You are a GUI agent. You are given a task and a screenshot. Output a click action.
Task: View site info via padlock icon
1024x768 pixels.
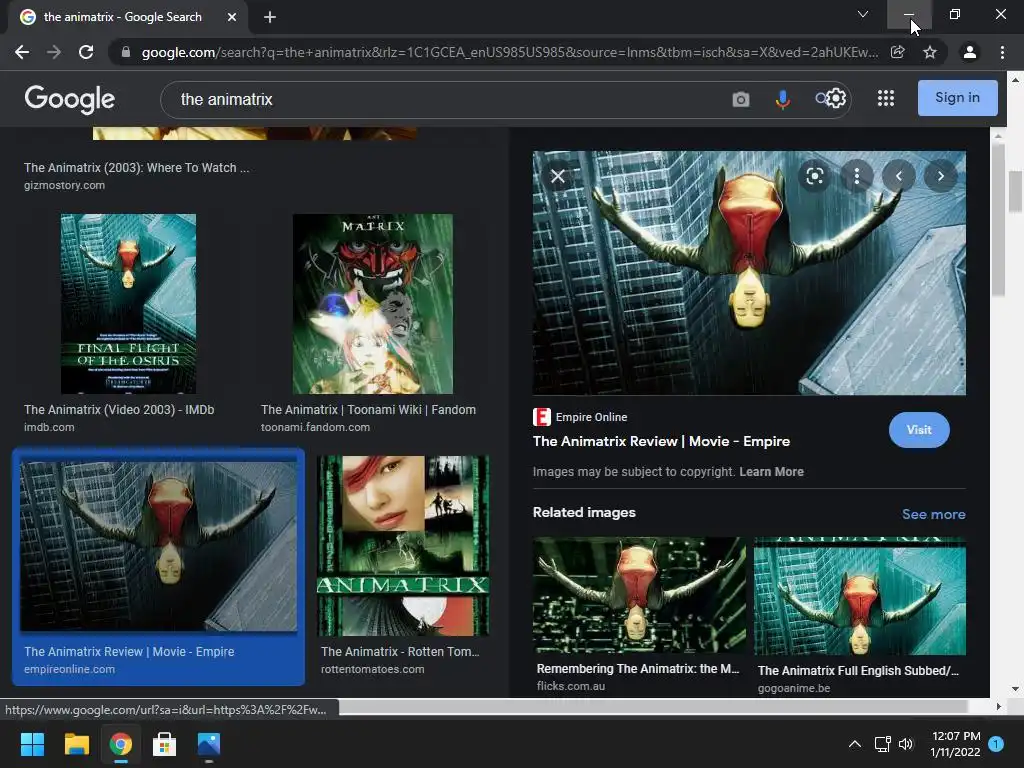[125, 52]
